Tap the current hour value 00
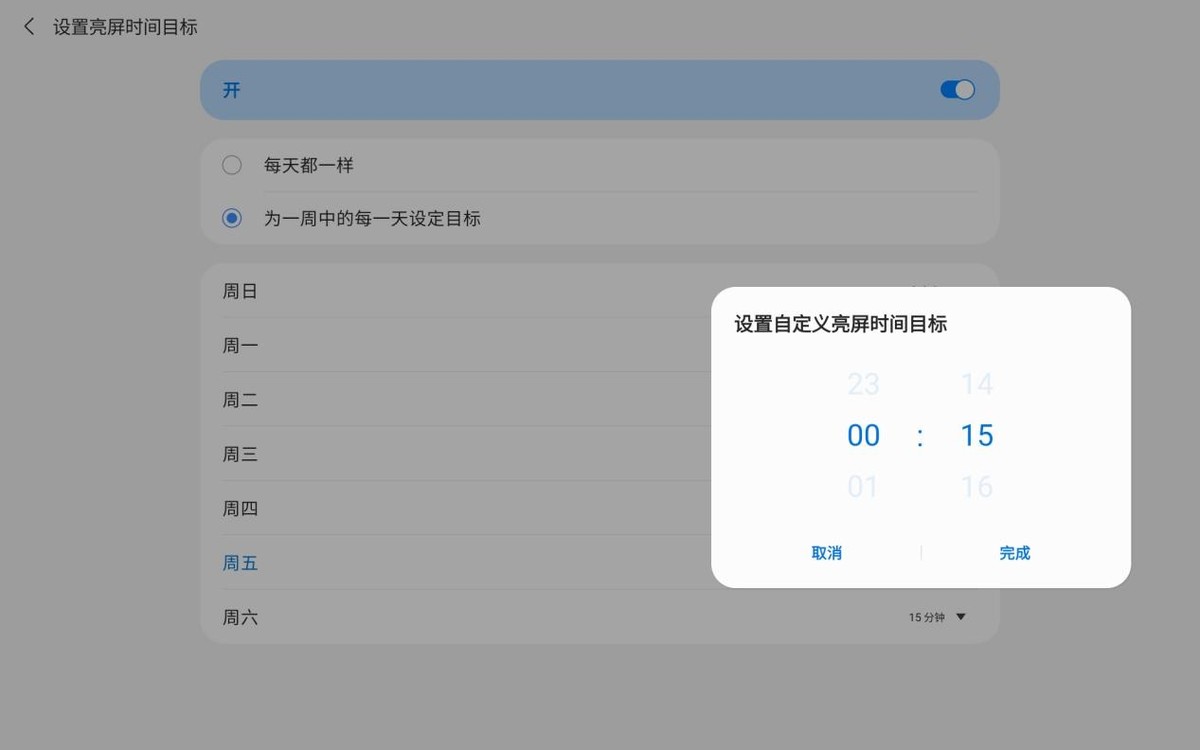This screenshot has width=1200, height=750. pos(863,435)
